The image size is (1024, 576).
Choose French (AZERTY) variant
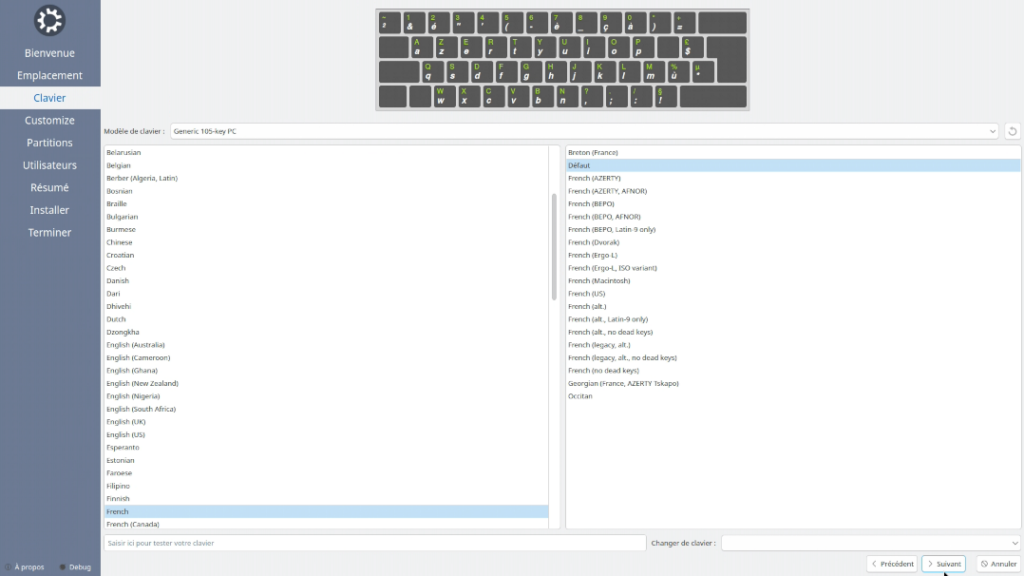pos(594,178)
